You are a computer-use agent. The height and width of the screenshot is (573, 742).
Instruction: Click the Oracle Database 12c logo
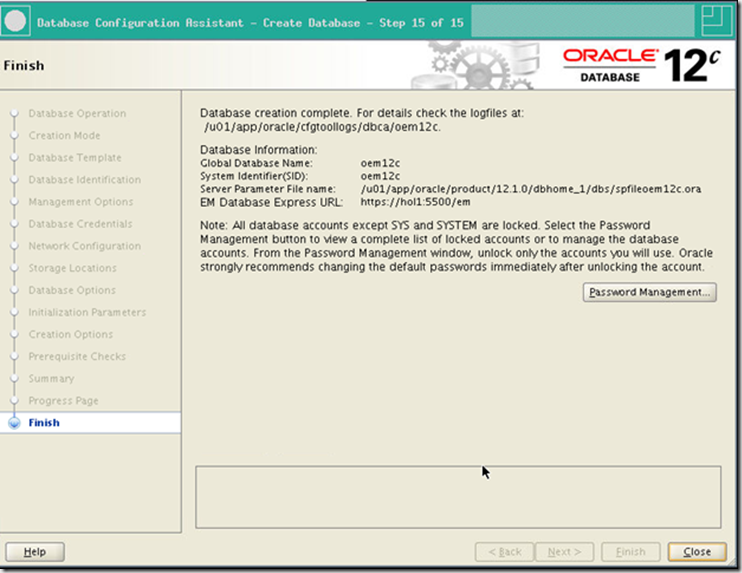click(642, 65)
